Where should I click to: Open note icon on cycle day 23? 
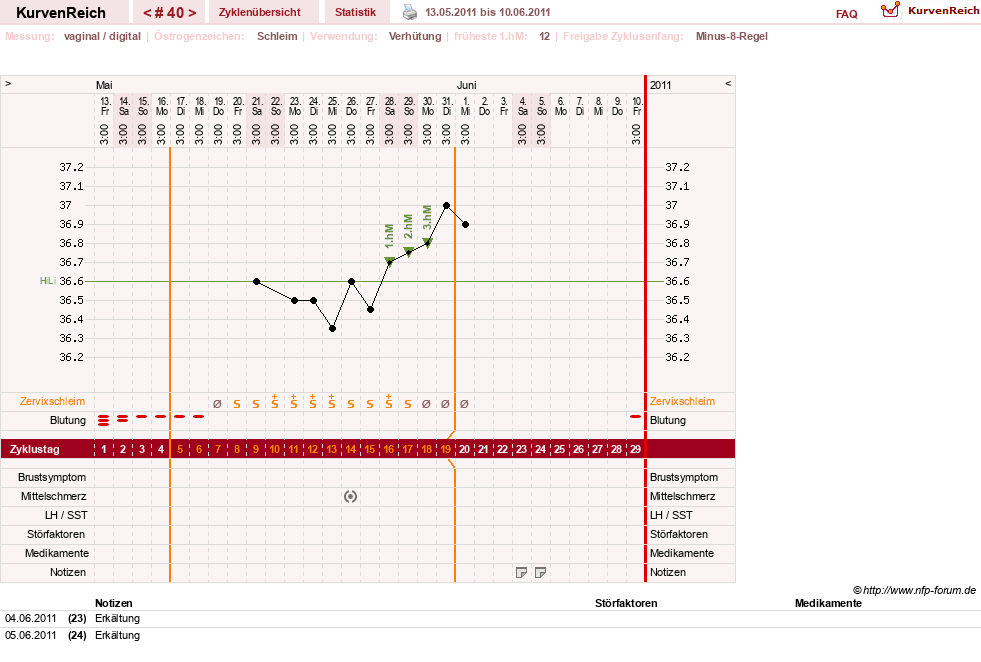pos(521,572)
